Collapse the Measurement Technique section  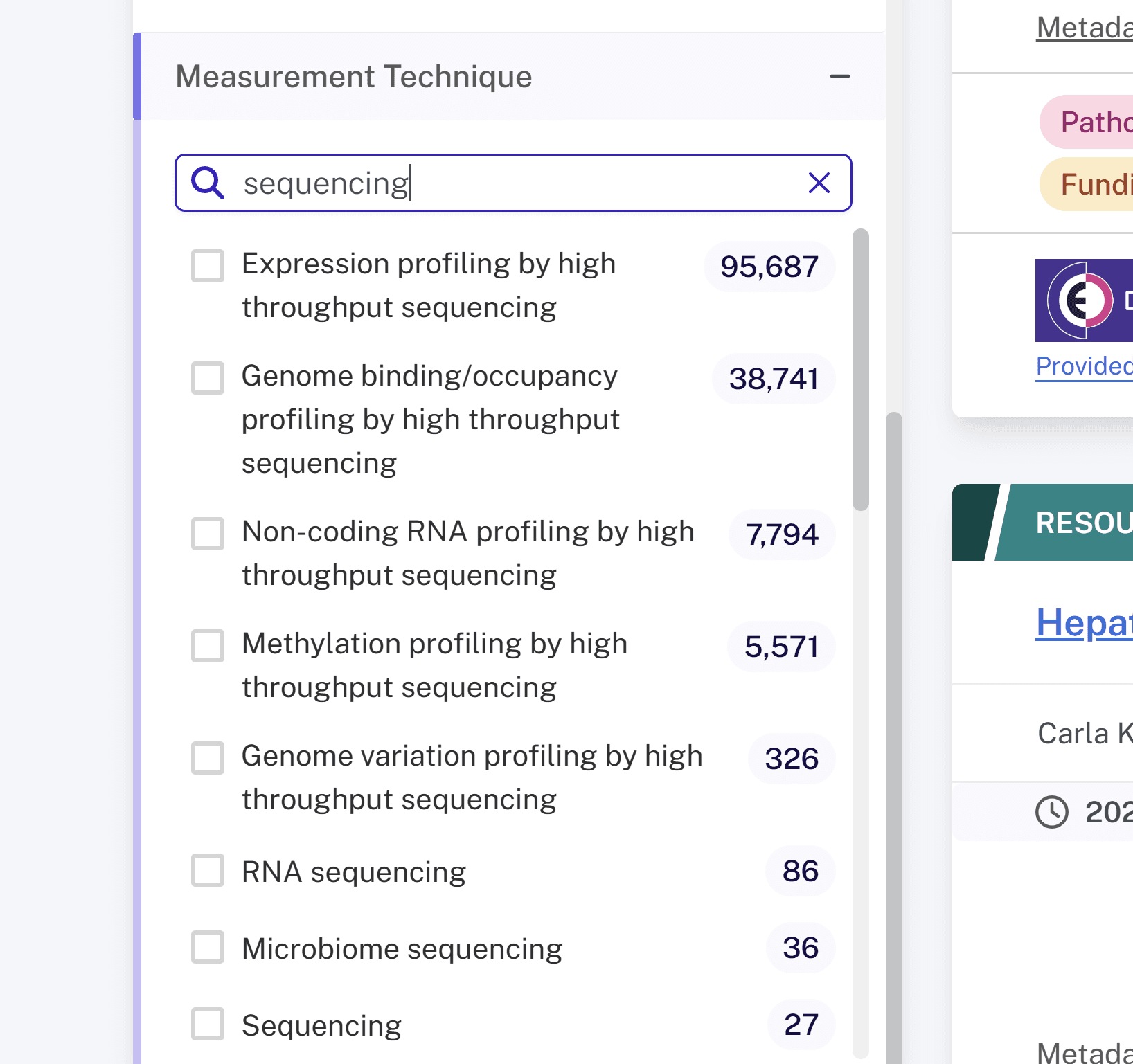(839, 76)
